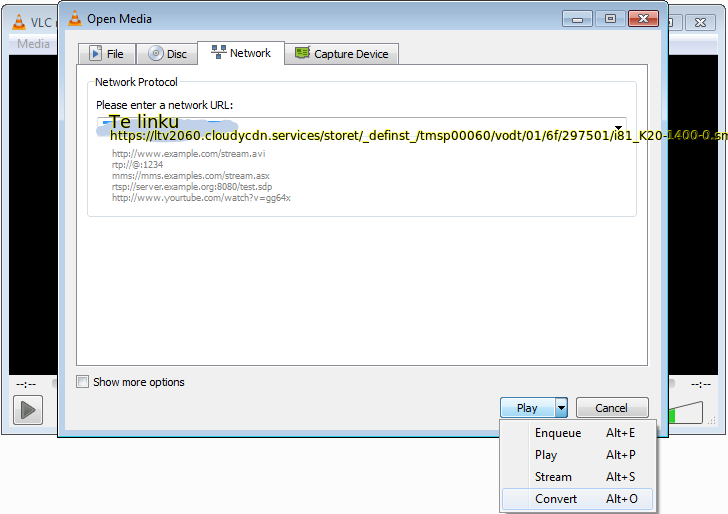Click the VLC cone icon in Open Media title
Viewport: 728px width, 514px height.
click(75, 19)
